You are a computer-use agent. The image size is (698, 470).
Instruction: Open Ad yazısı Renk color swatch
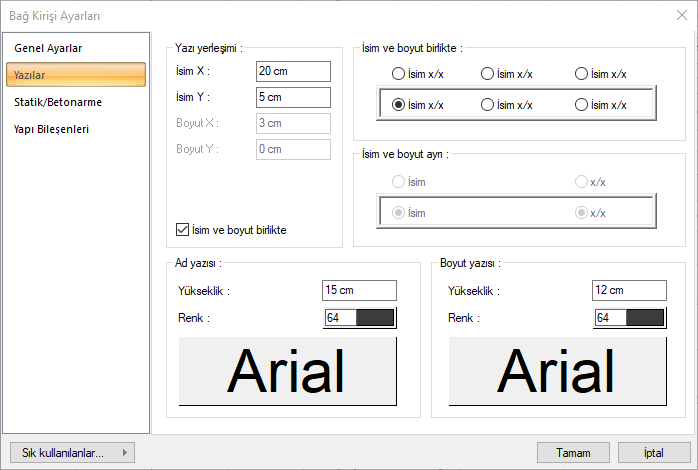coord(359,318)
